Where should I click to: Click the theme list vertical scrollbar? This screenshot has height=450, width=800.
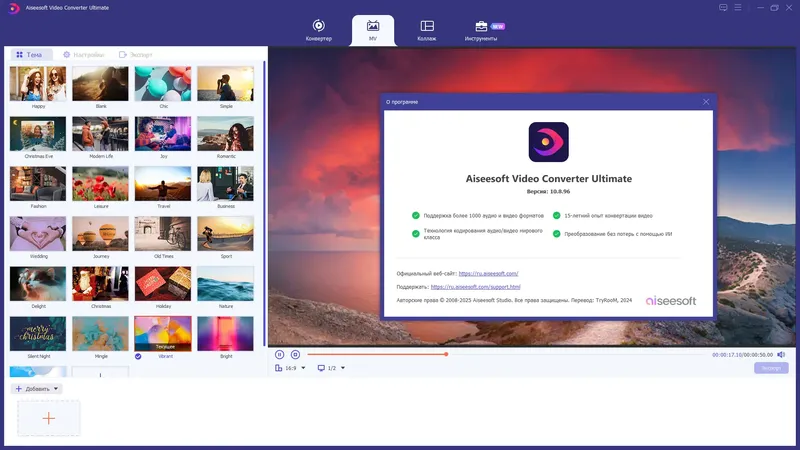pos(264,204)
